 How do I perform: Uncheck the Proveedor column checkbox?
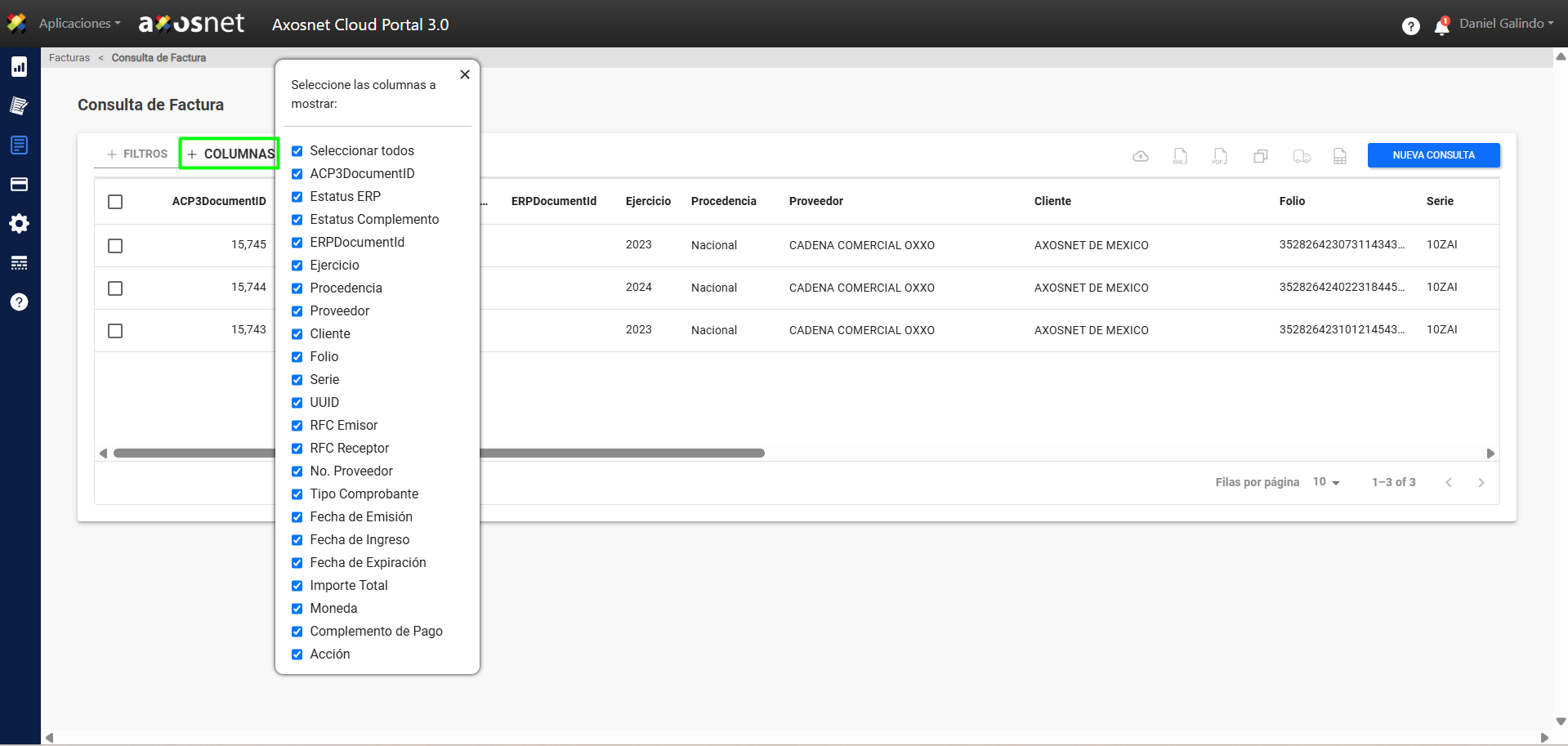297,311
